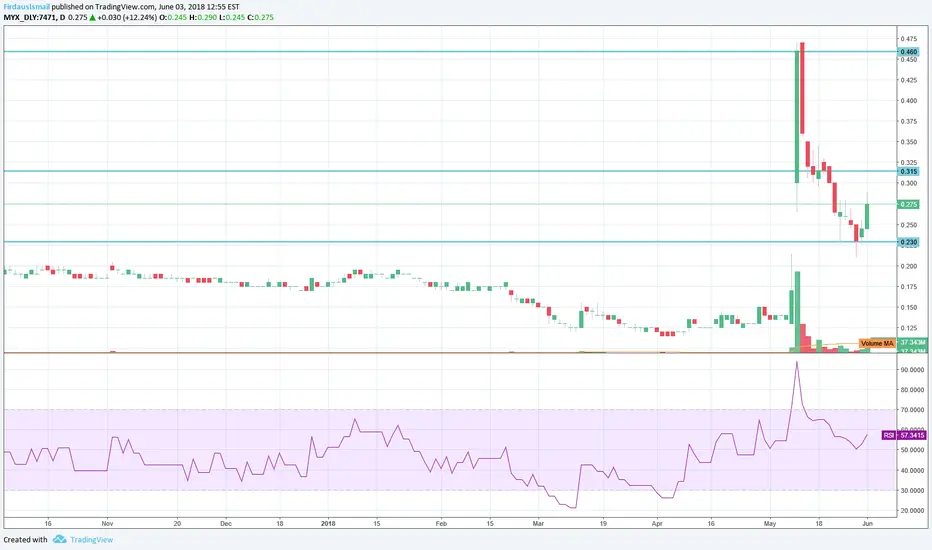Click the 0.460 price level label

tap(908, 52)
